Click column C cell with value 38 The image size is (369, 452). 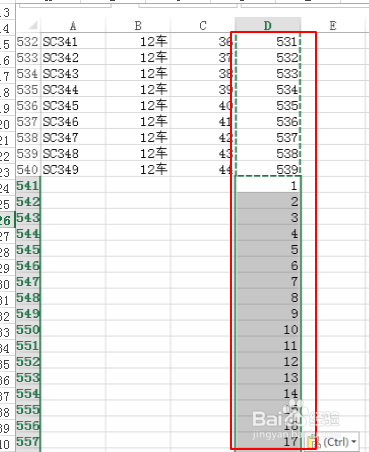coord(203,73)
